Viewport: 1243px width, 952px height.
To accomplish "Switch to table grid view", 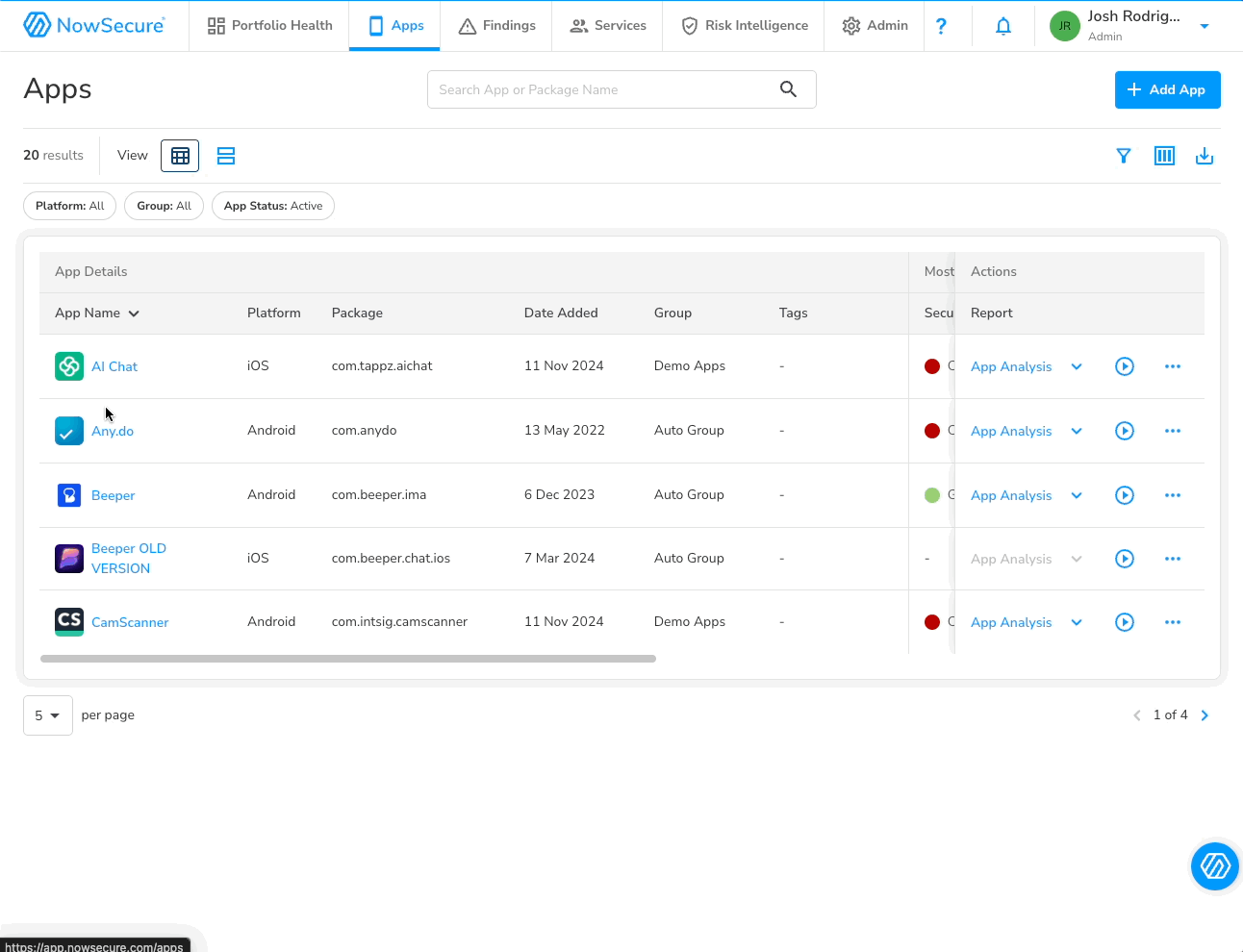I will (x=180, y=156).
